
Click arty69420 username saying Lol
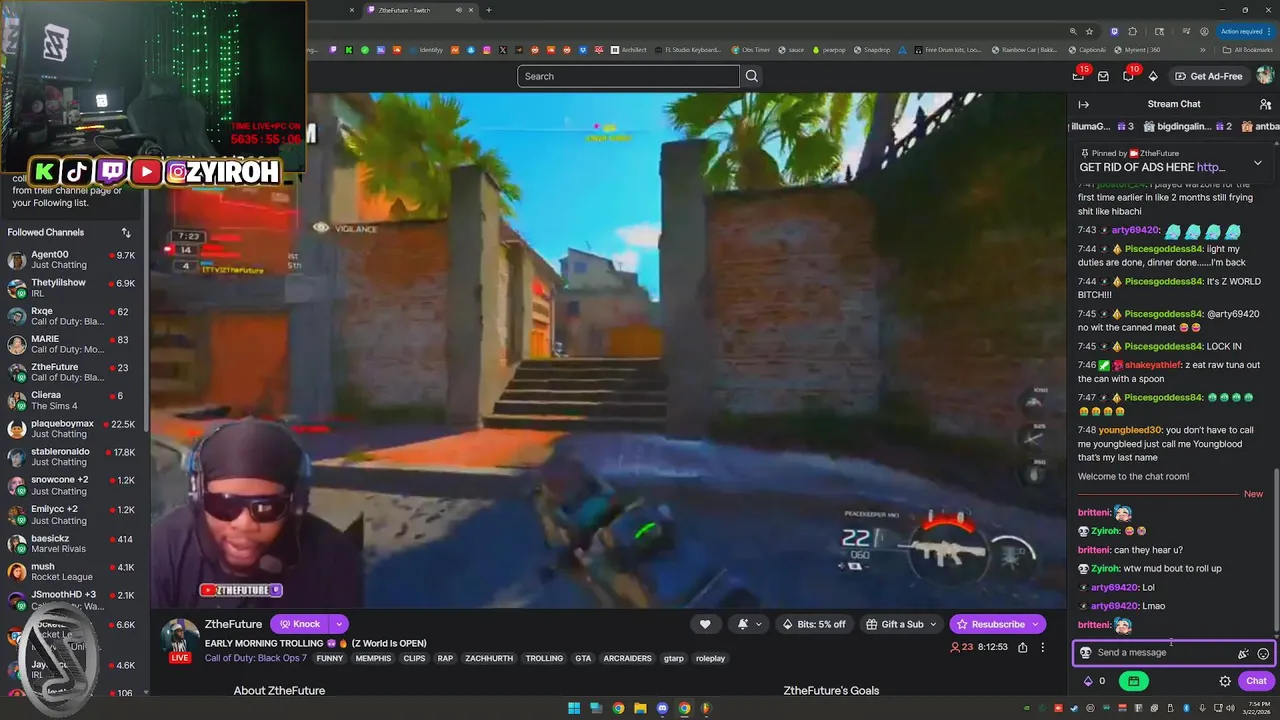tap(1114, 587)
